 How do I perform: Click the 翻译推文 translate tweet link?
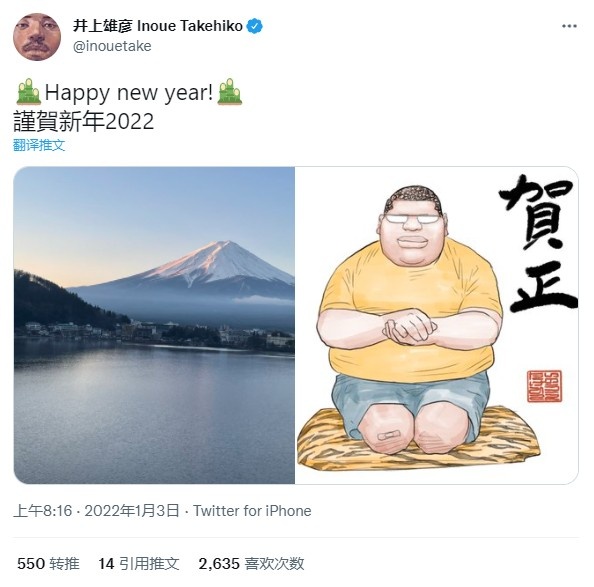(x=39, y=145)
